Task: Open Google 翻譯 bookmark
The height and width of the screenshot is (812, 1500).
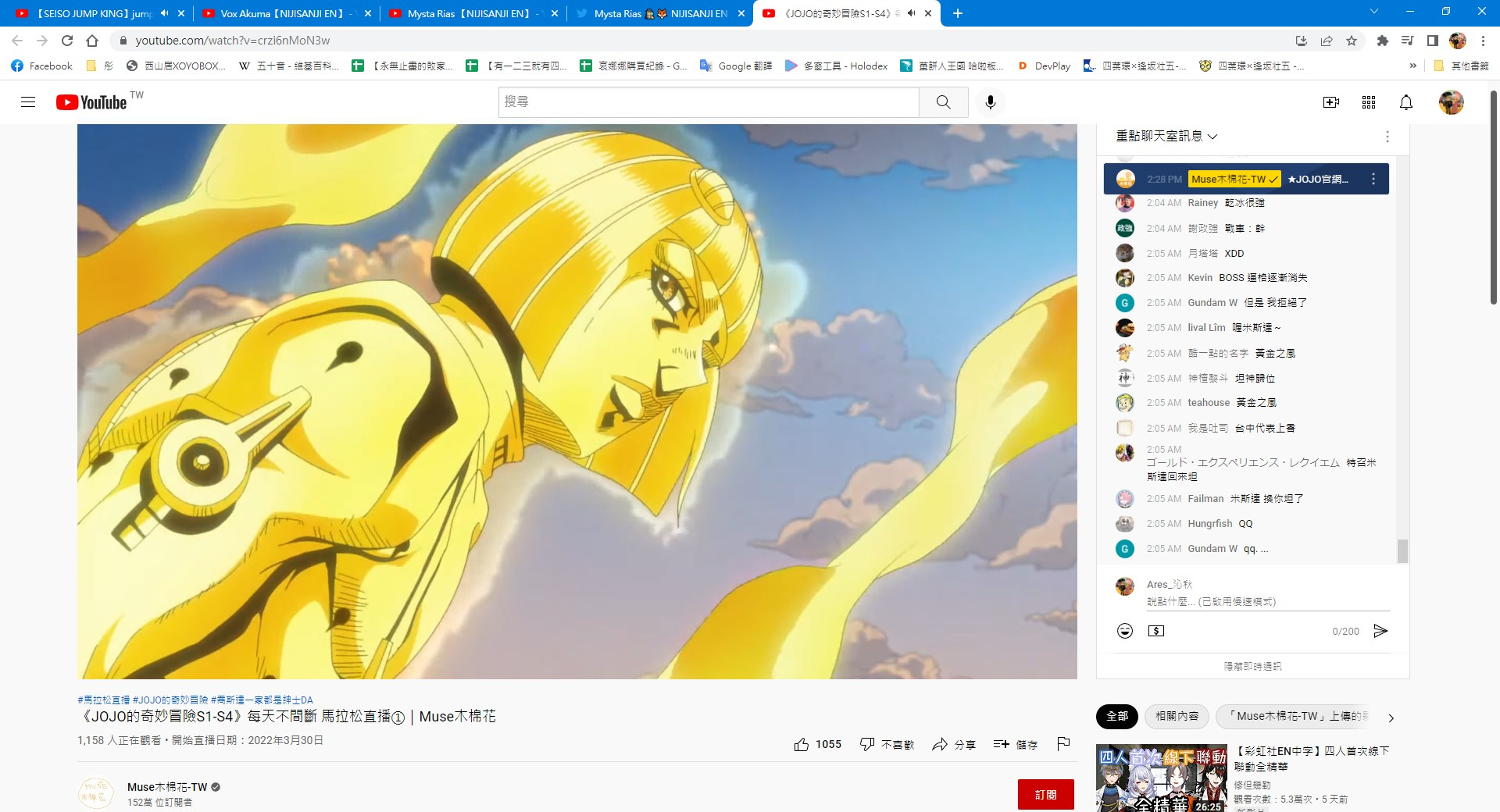Action: click(x=736, y=66)
